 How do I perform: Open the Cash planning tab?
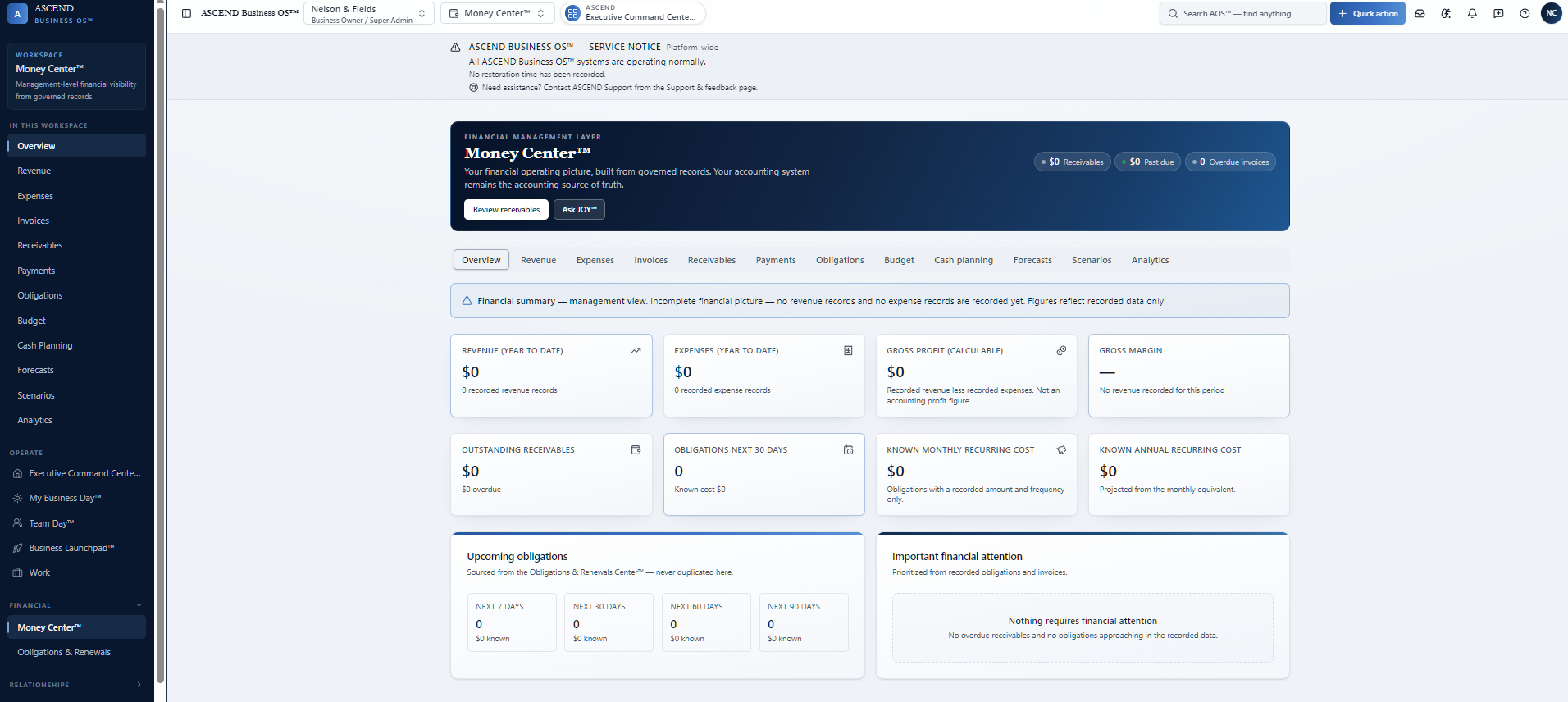(x=964, y=260)
